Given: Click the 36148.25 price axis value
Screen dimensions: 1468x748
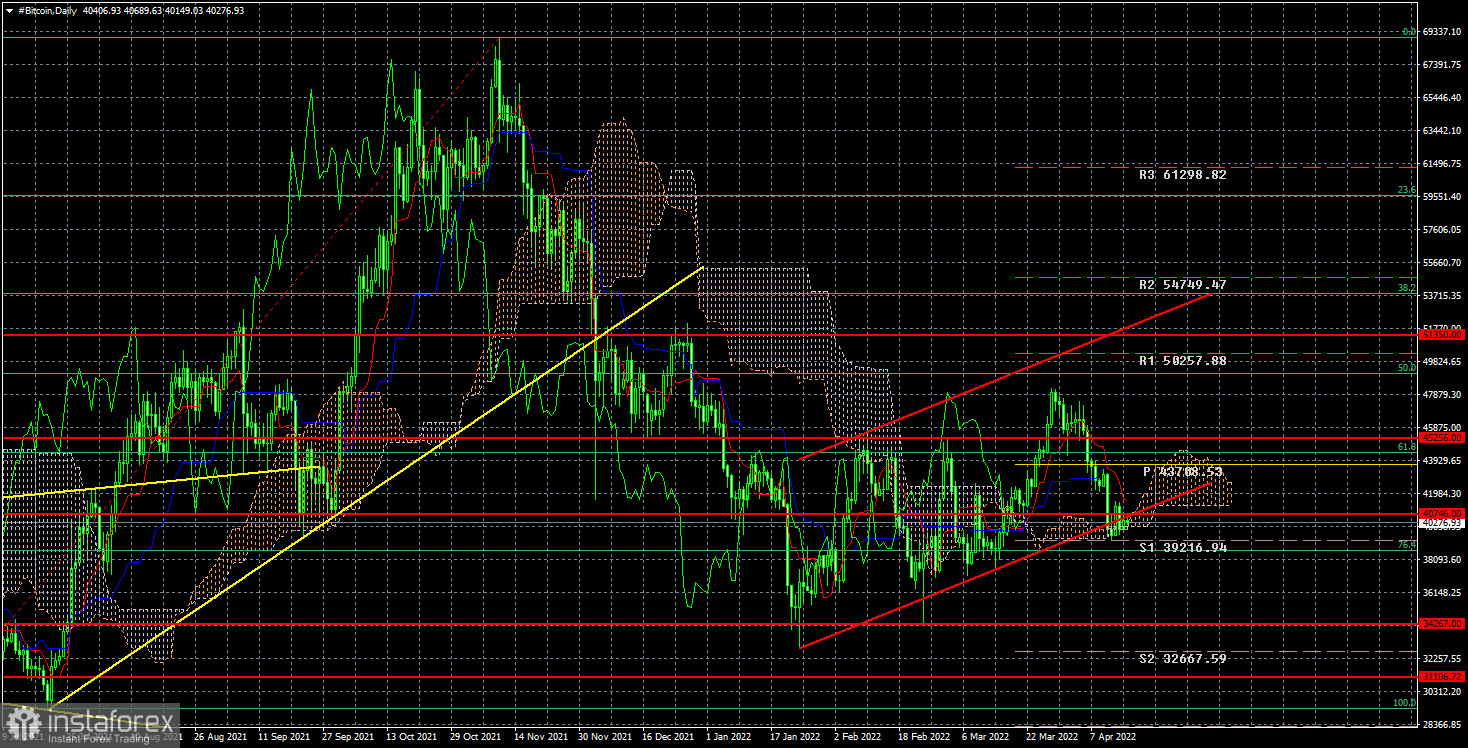Looking at the screenshot, I should pos(1443,592).
